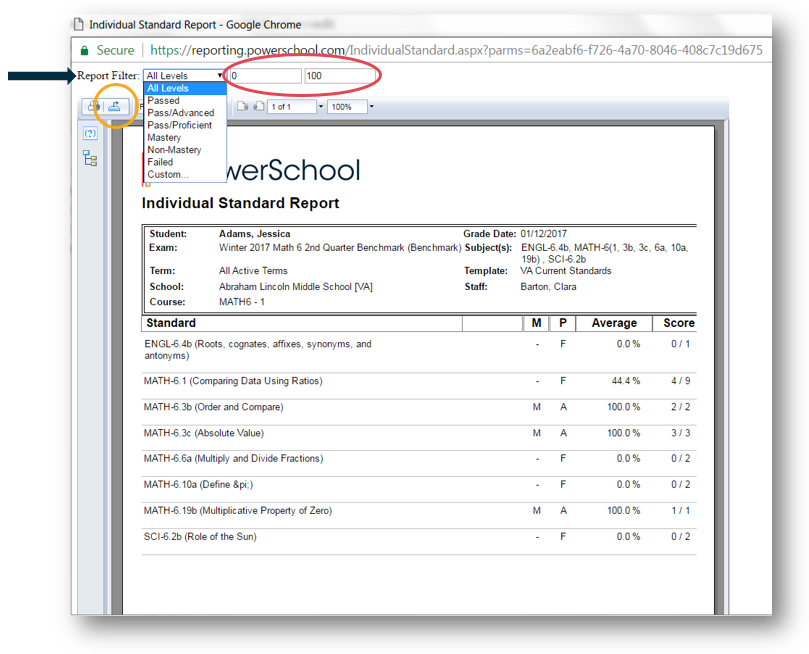Viewport: 809px width, 654px height.
Task: Open the zoom 100% dropdown arrow
Action: (x=371, y=107)
